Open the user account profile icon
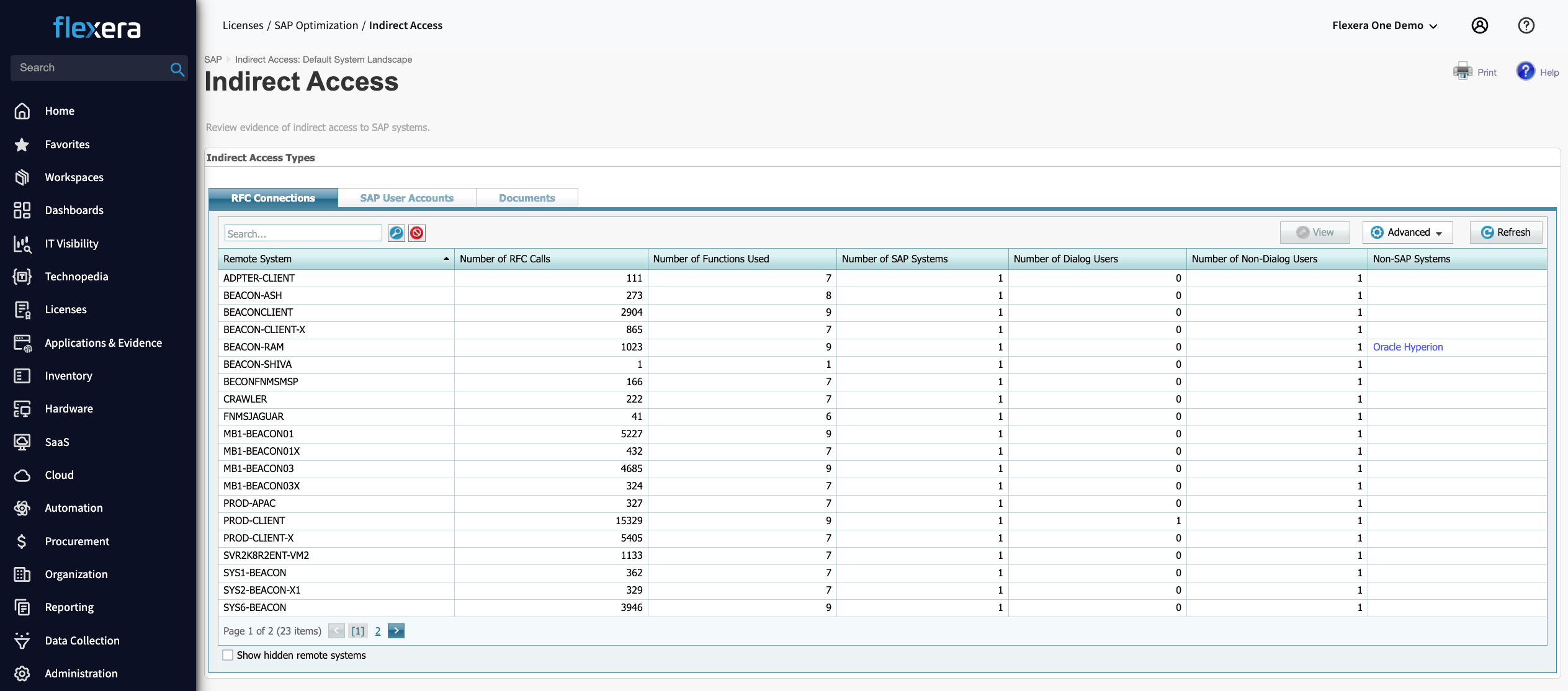 [x=1479, y=25]
